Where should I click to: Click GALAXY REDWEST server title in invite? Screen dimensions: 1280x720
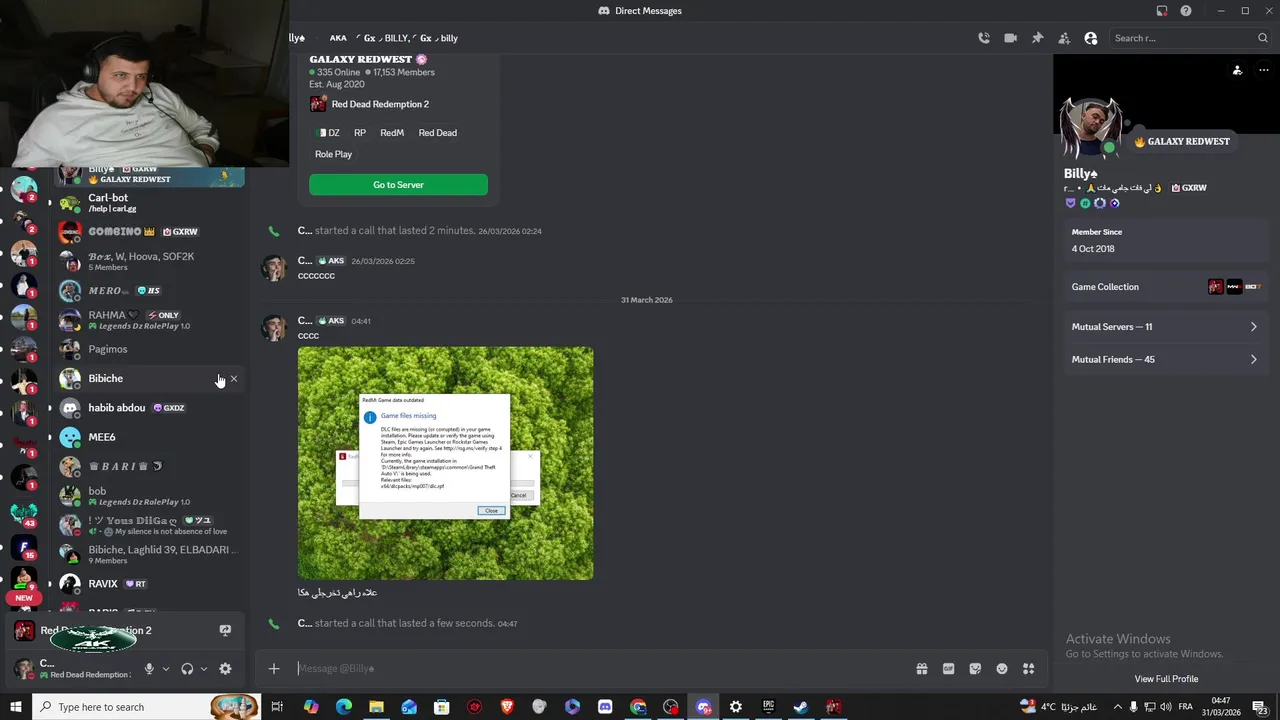[x=360, y=59]
